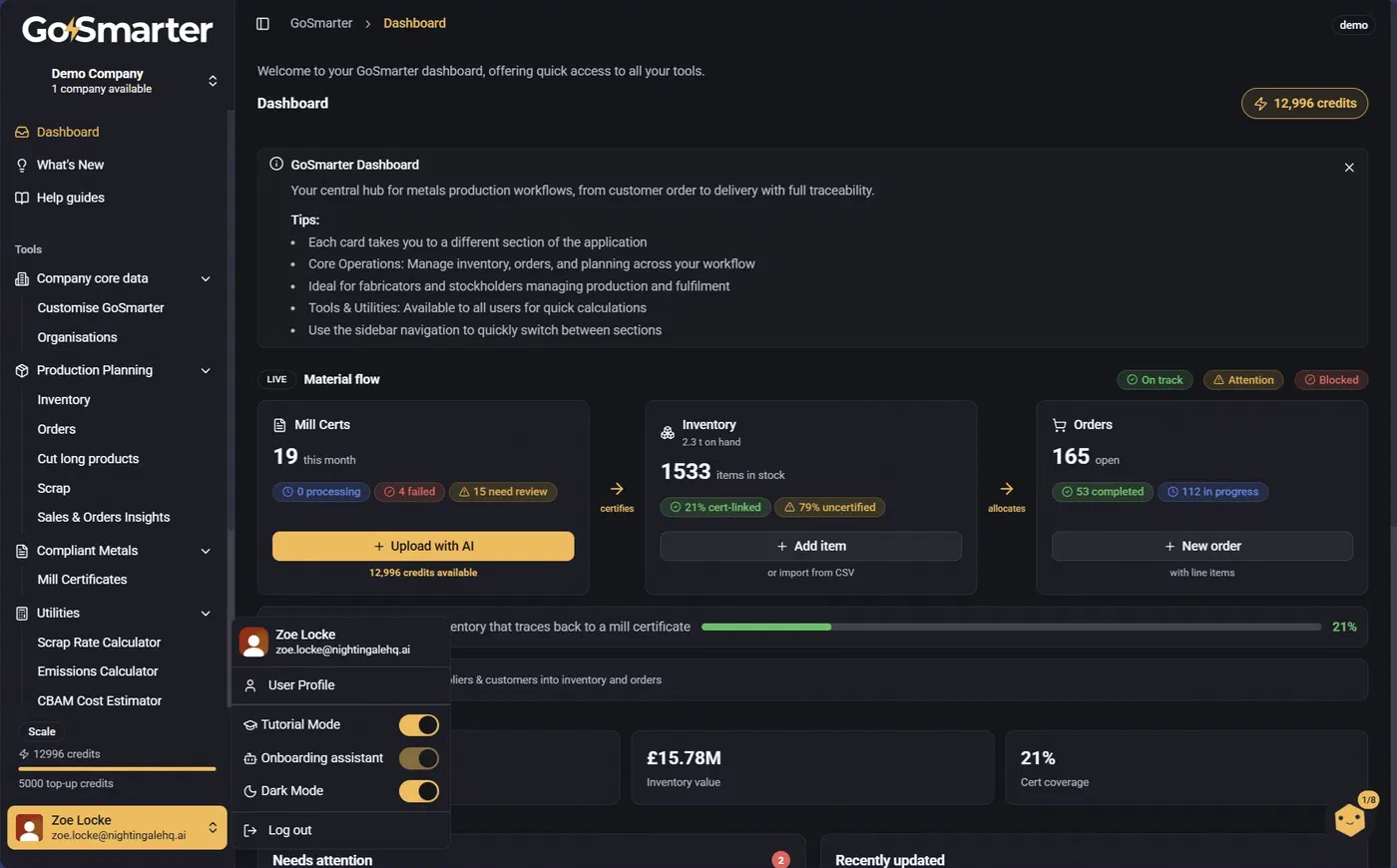
Task: Filter by On track status chip
Action: (x=1155, y=380)
